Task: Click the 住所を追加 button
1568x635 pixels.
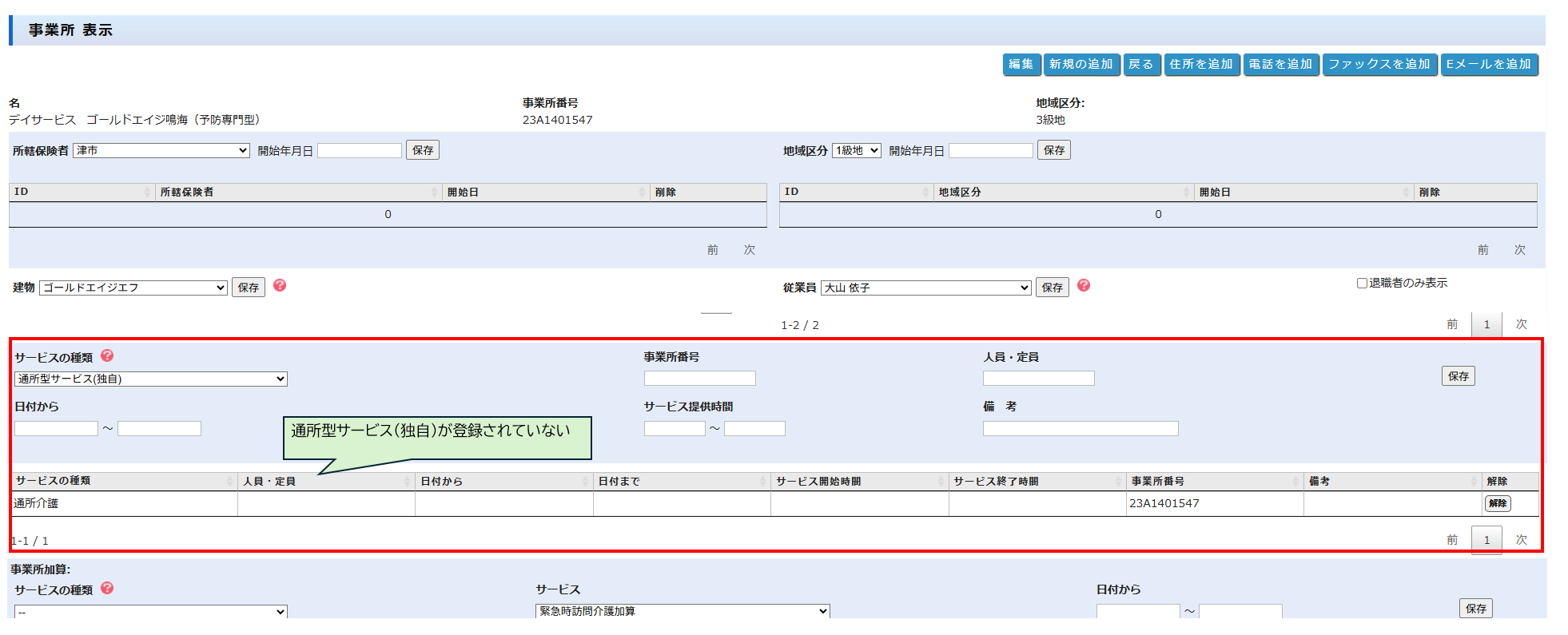Action: pyautogui.click(x=1200, y=64)
